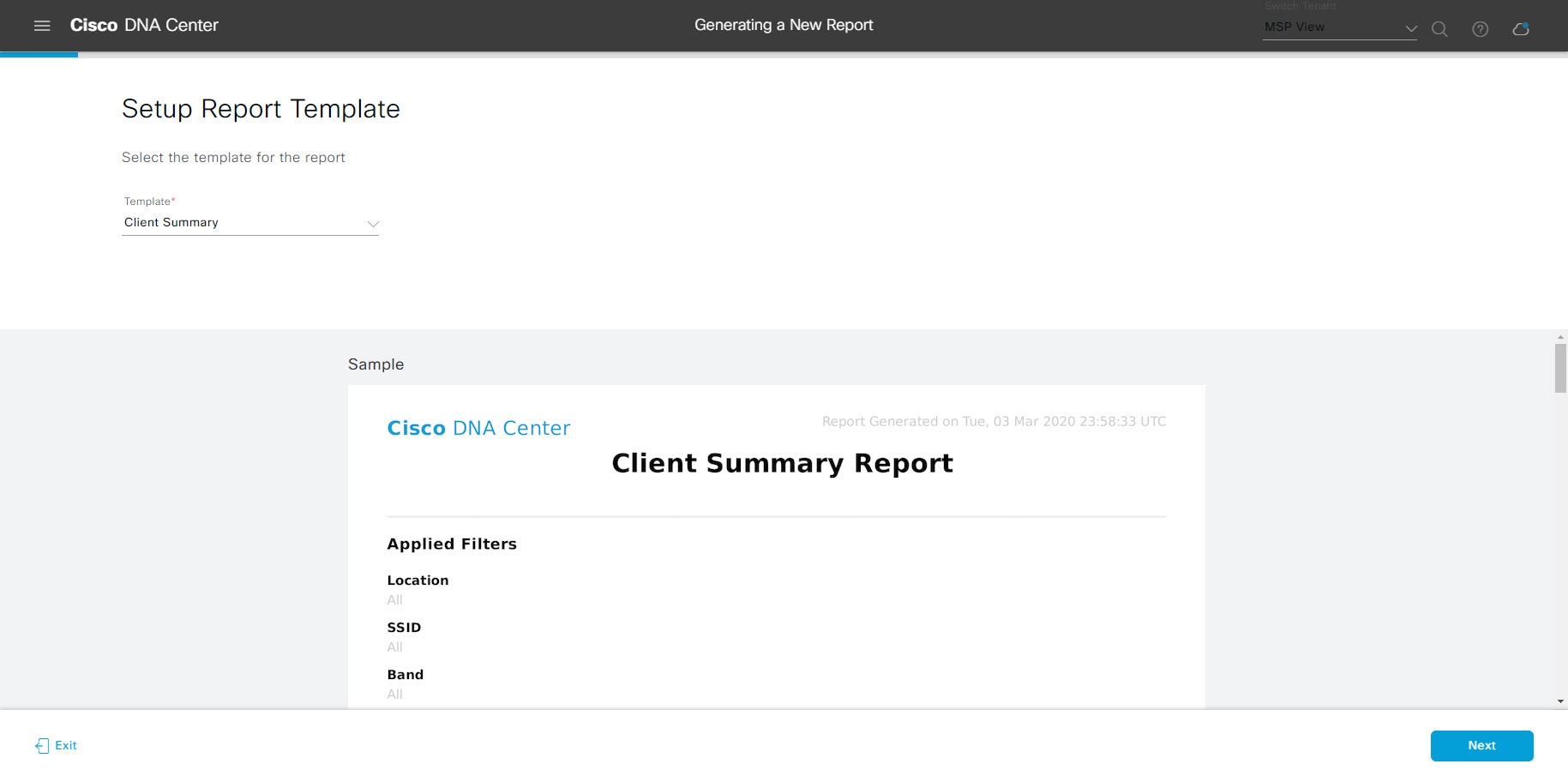Click the Exit door icon

(x=42, y=746)
